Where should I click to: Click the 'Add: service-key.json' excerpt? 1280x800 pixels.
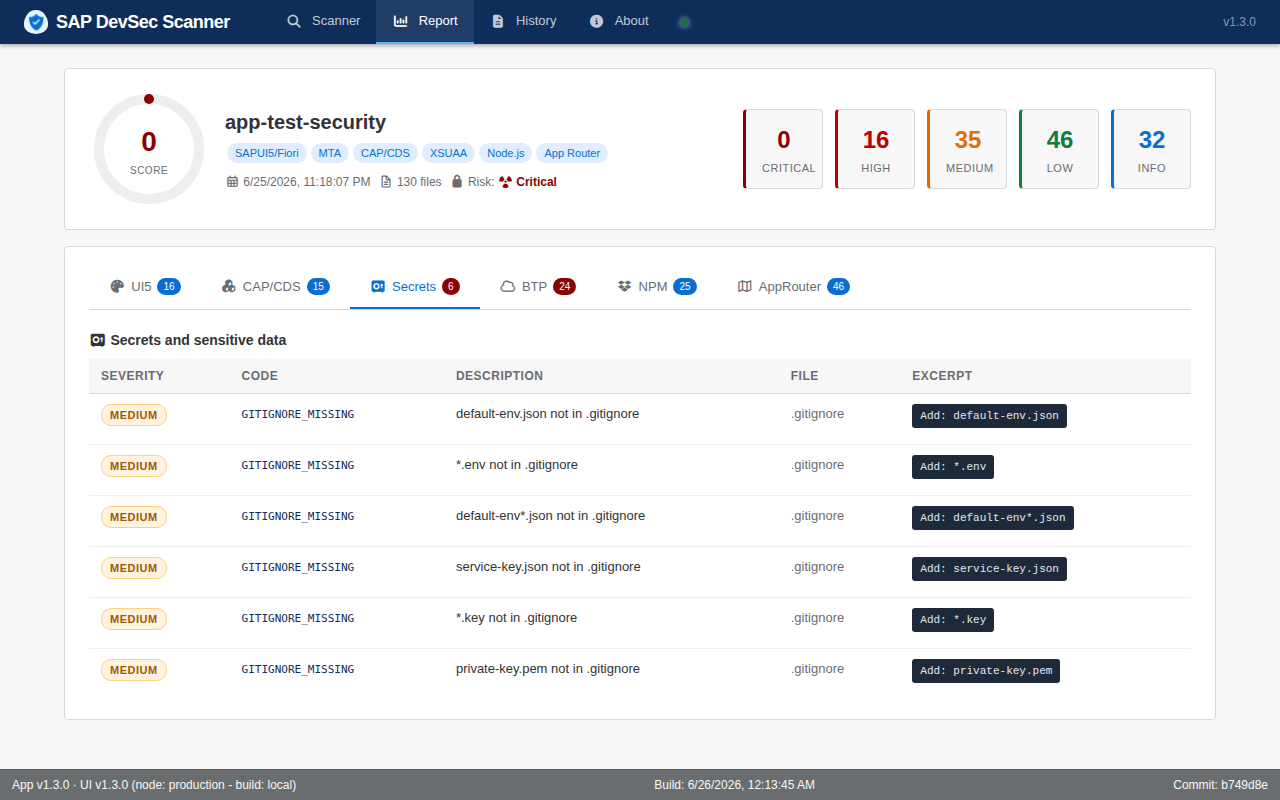[989, 569]
